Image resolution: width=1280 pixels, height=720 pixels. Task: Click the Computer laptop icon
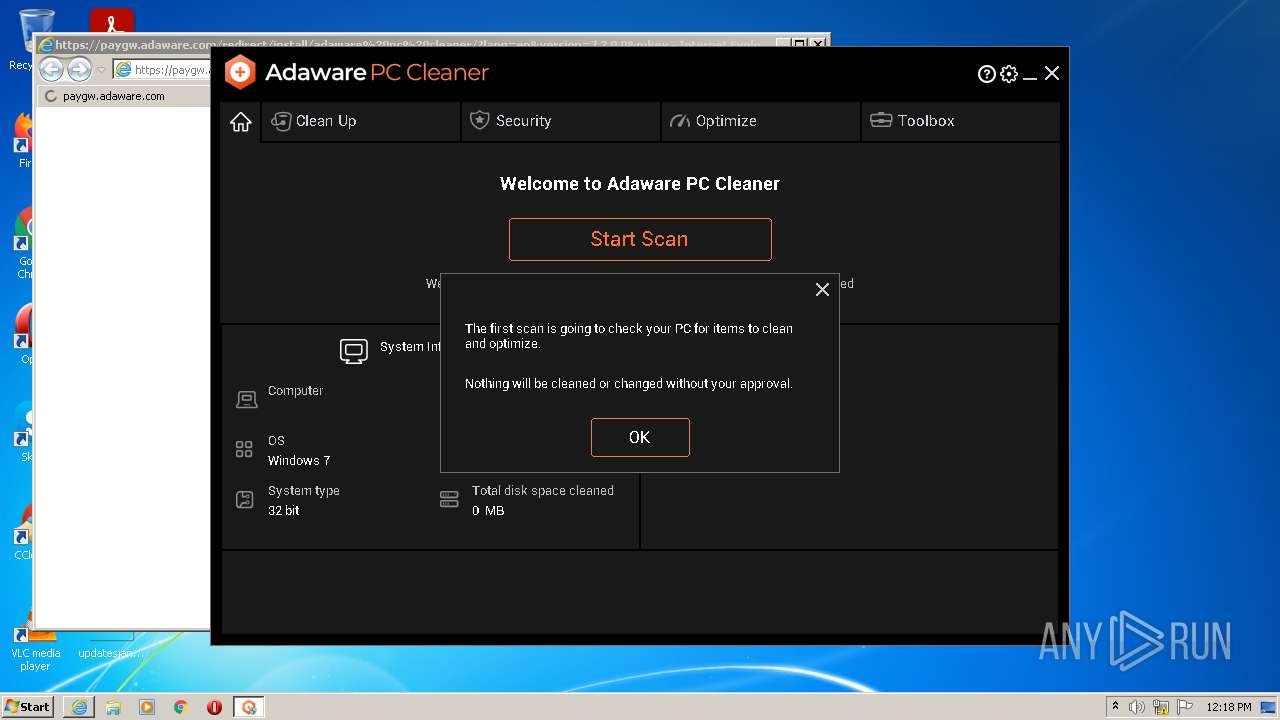pyautogui.click(x=246, y=400)
